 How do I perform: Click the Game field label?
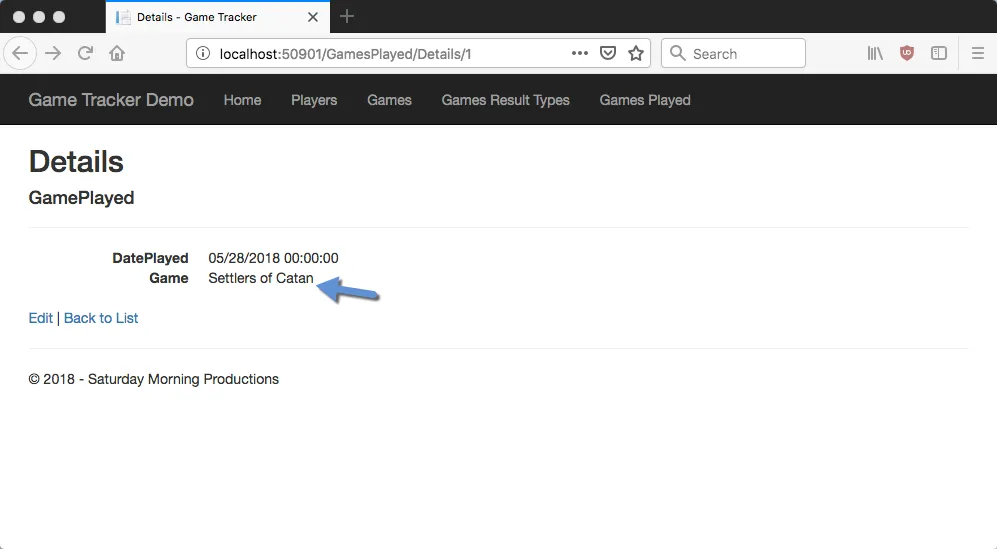[168, 278]
